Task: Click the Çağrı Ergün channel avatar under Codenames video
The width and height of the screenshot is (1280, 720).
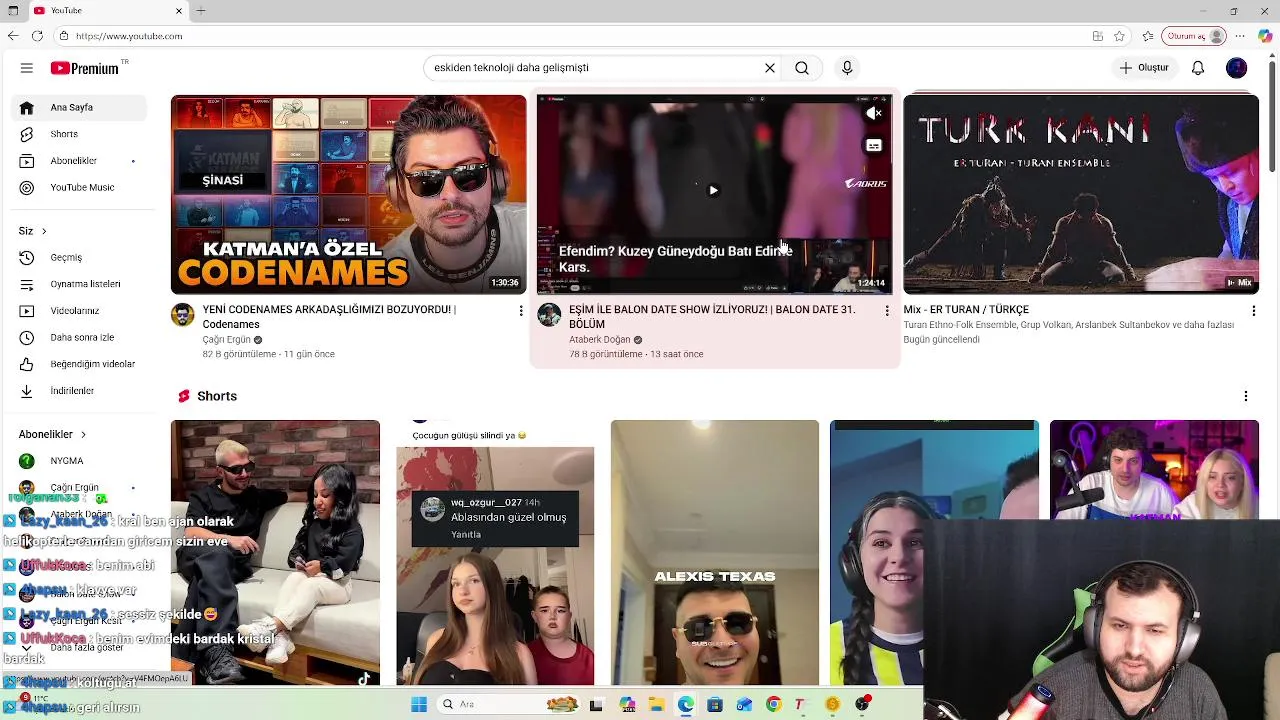Action: click(x=183, y=316)
